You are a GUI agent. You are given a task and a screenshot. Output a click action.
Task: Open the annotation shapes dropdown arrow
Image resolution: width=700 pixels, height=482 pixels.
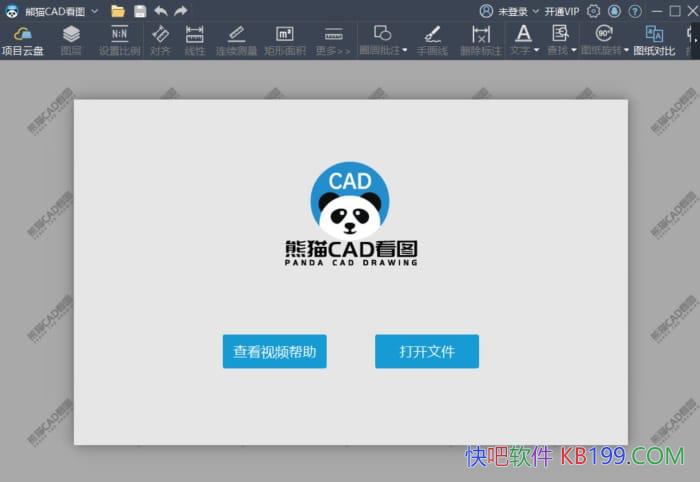pos(405,50)
